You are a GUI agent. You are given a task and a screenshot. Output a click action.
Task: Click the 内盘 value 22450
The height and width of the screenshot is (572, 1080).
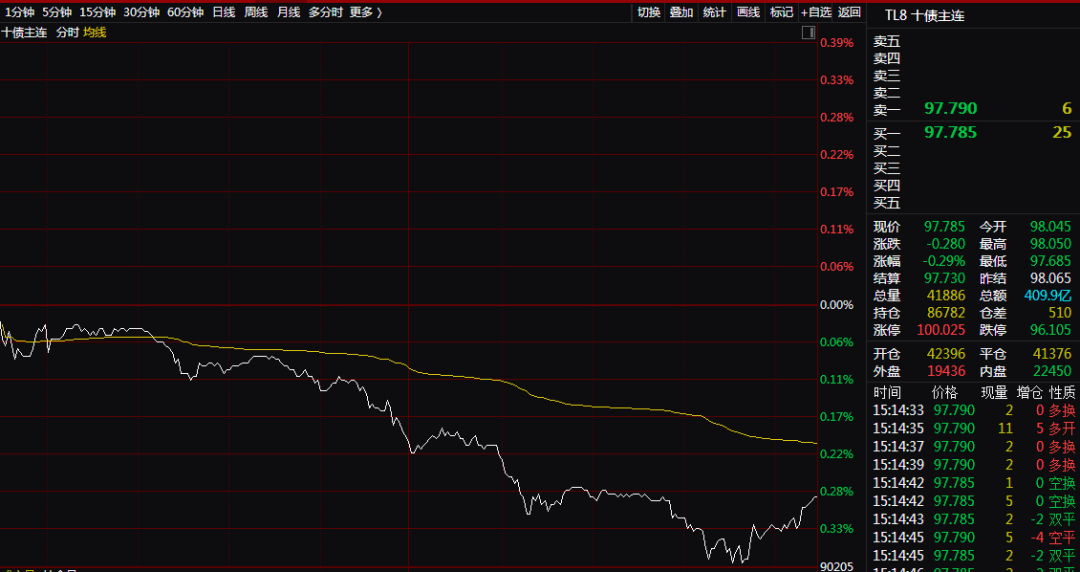pyautogui.click(x=1051, y=371)
